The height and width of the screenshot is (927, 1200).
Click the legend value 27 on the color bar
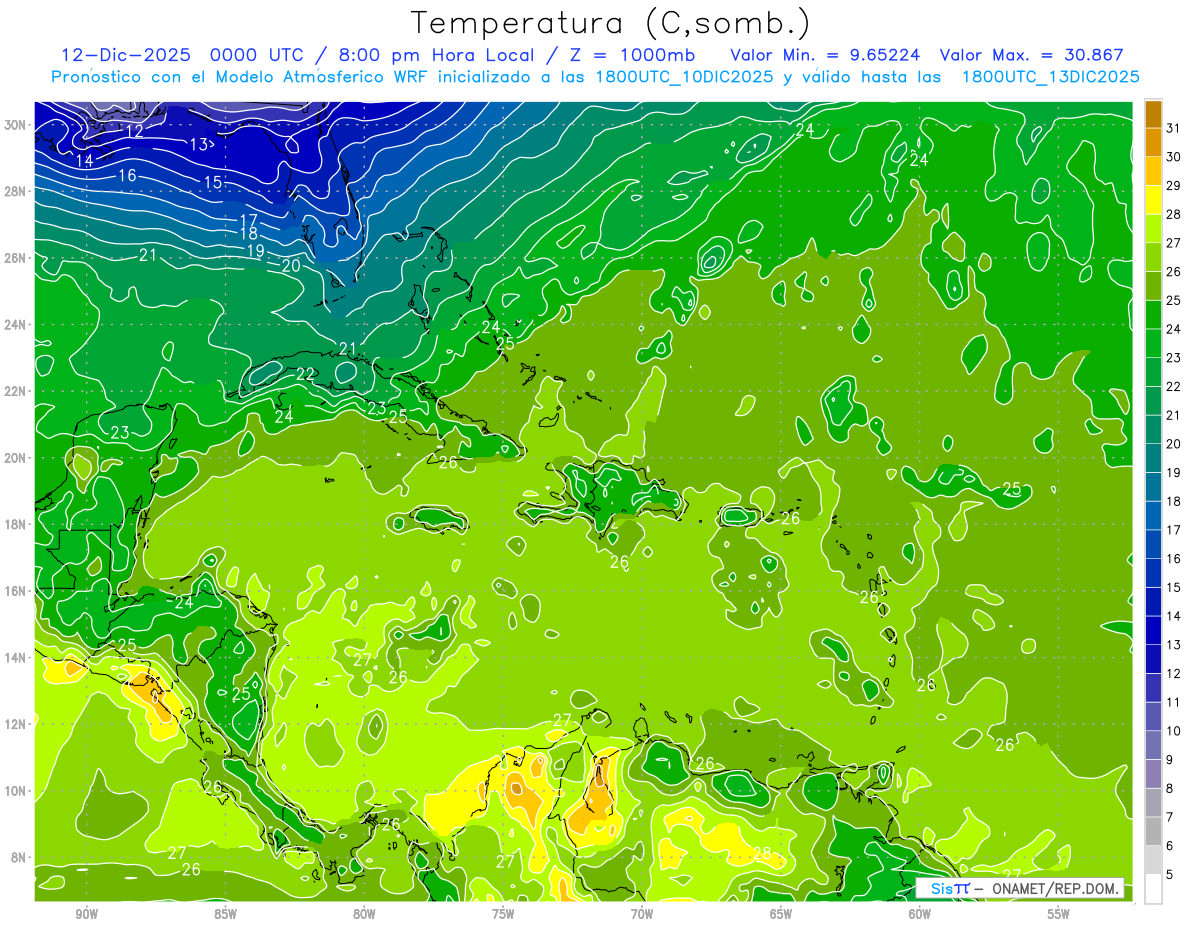pyautogui.click(x=1174, y=243)
